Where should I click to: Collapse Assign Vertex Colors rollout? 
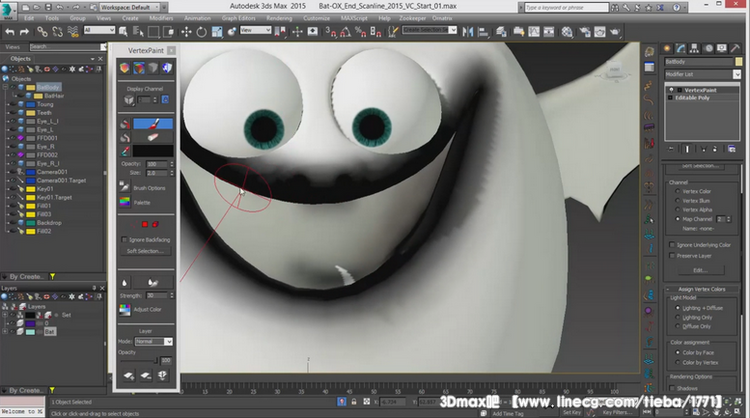701,289
